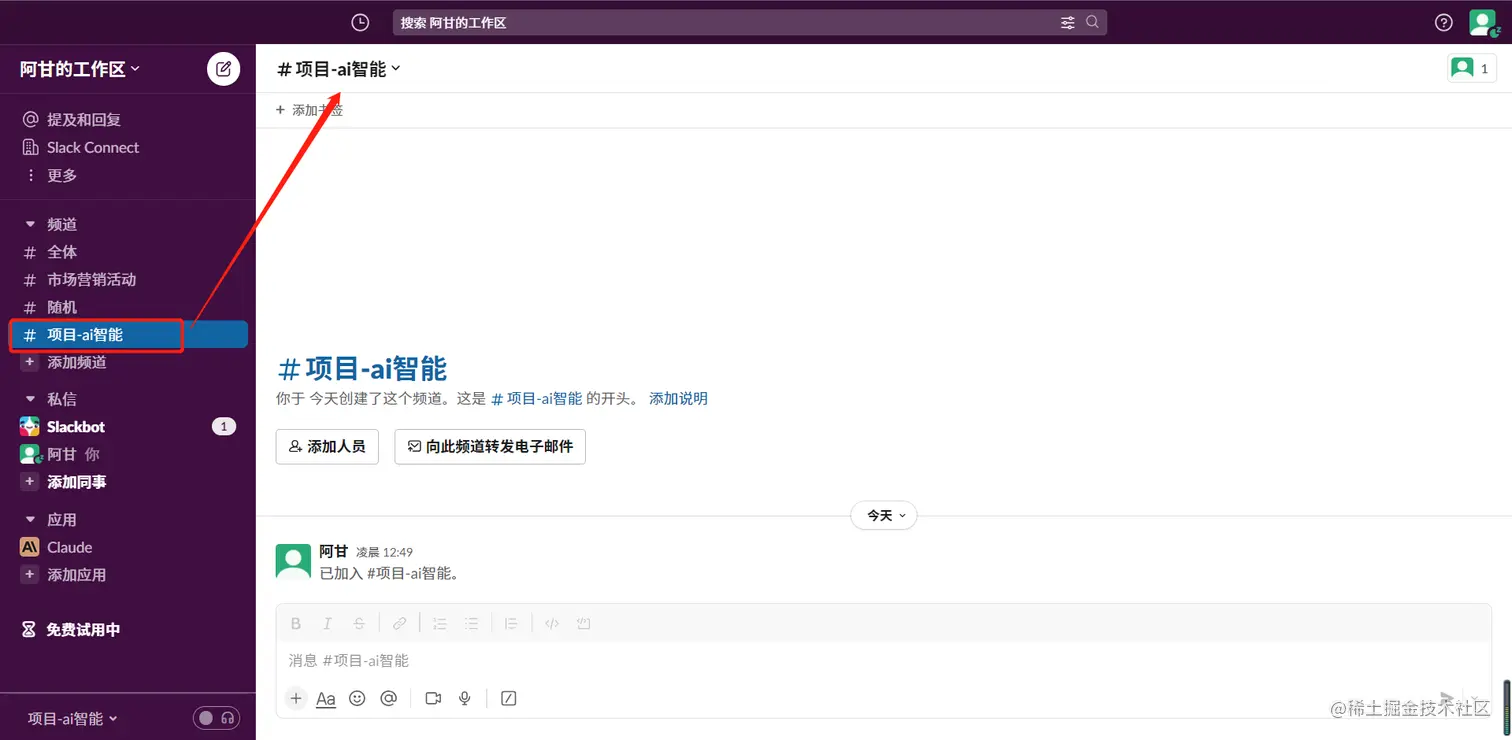Apply bold formatting

[x=296, y=623]
